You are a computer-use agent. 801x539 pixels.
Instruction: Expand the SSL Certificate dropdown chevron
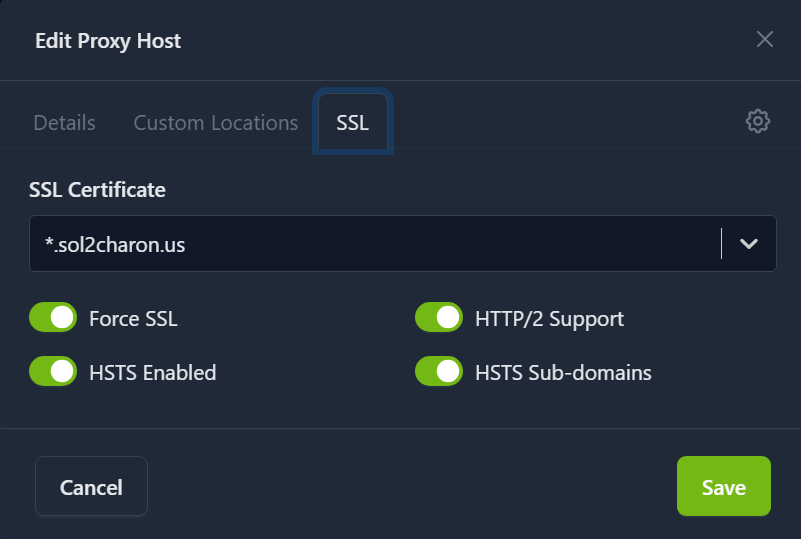point(749,244)
